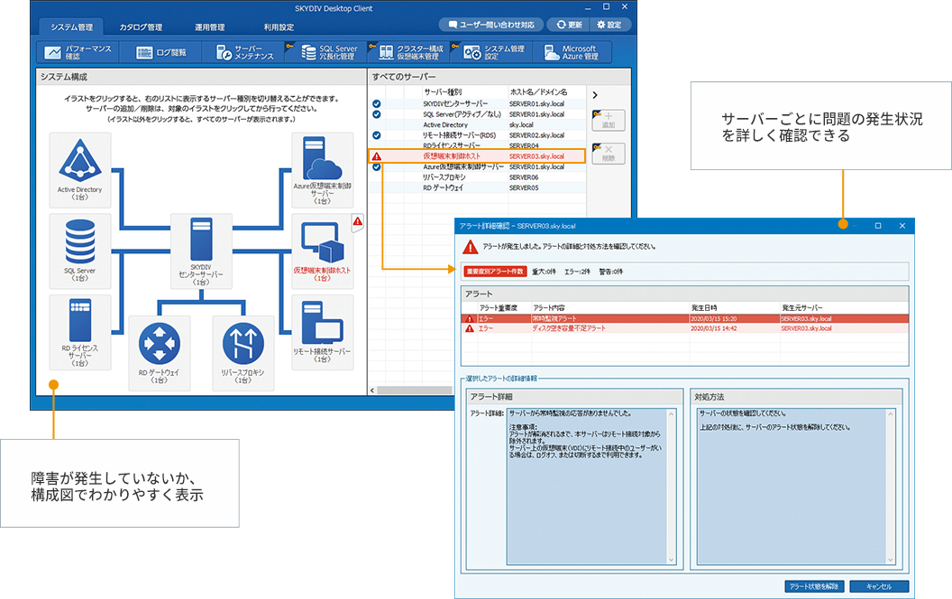952x599 pixels.
Task: Click 重要度別アラート件数 red label
Action: pyautogui.click(x=495, y=272)
